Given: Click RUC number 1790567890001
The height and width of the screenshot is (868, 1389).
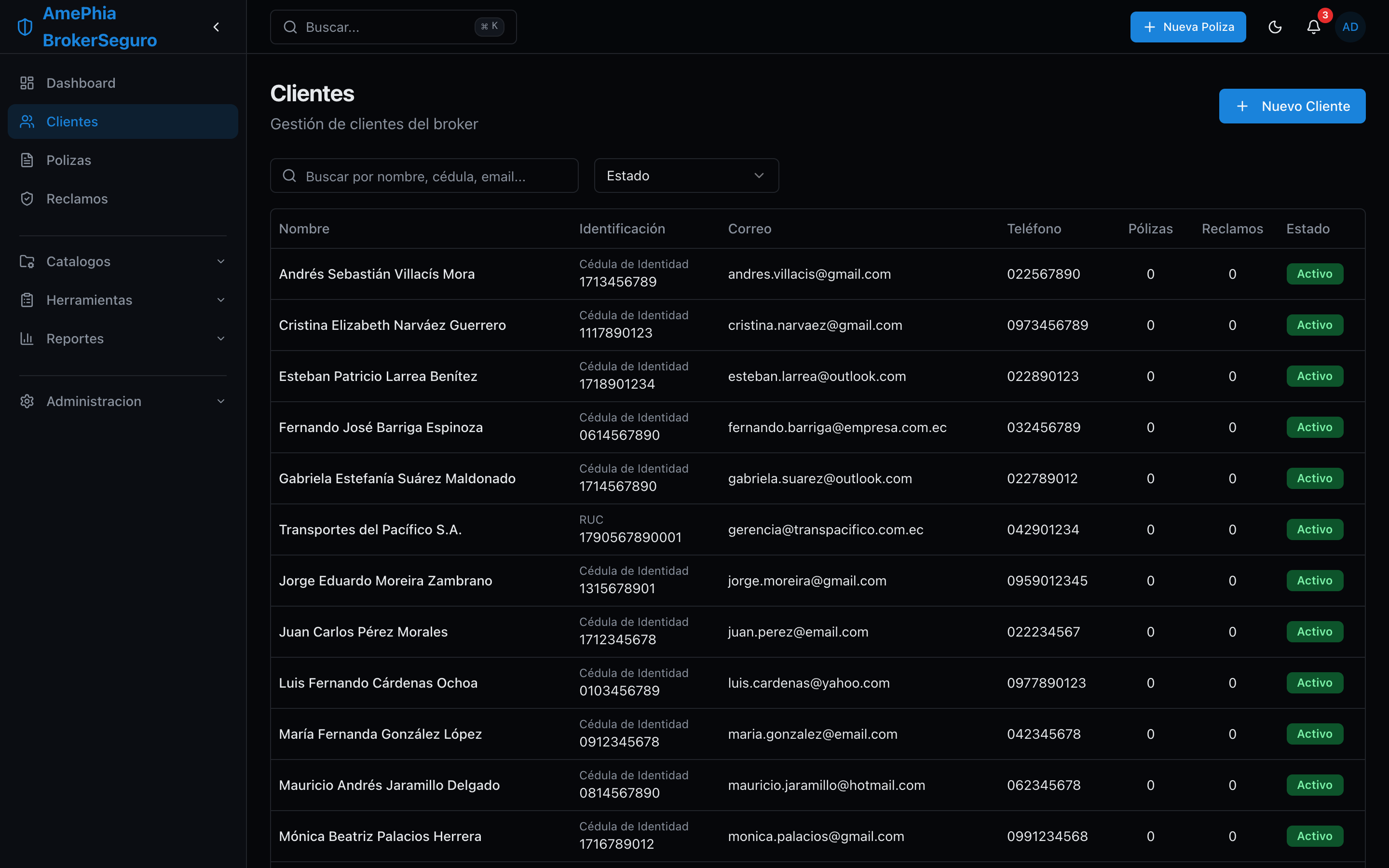Looking at the screenshot, I should (630, 537).
